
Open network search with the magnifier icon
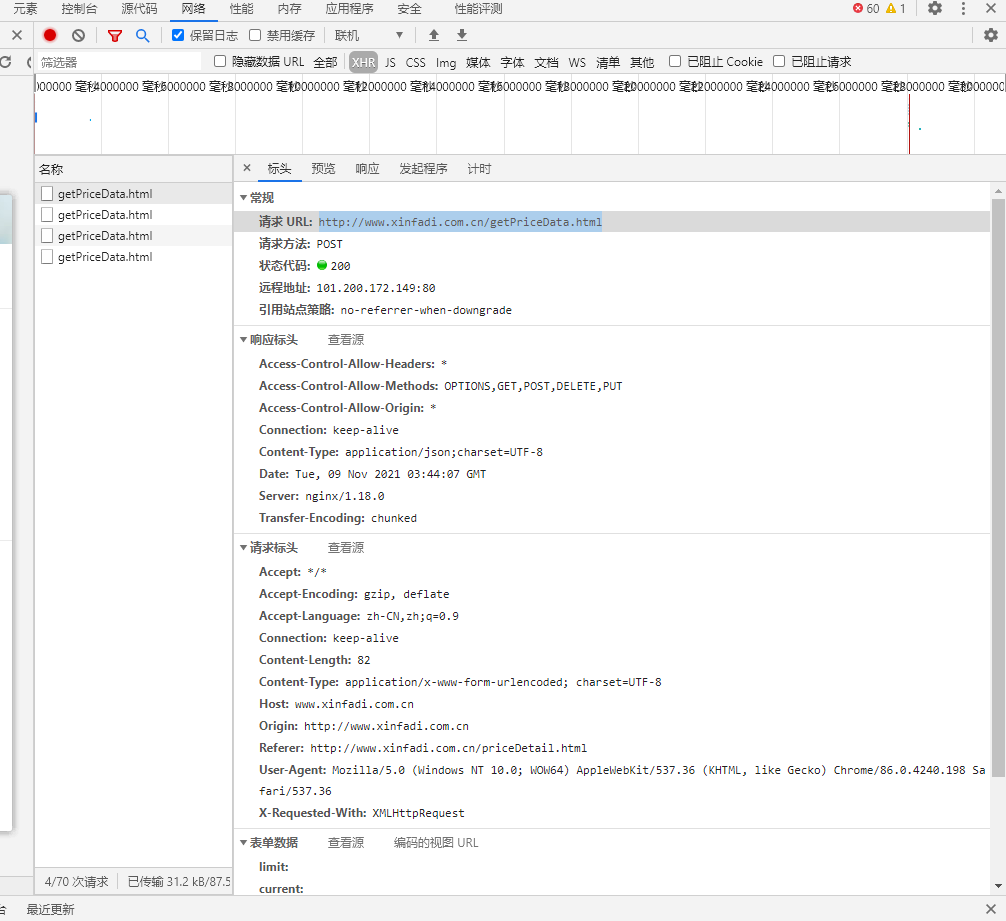tap(143, 35)
